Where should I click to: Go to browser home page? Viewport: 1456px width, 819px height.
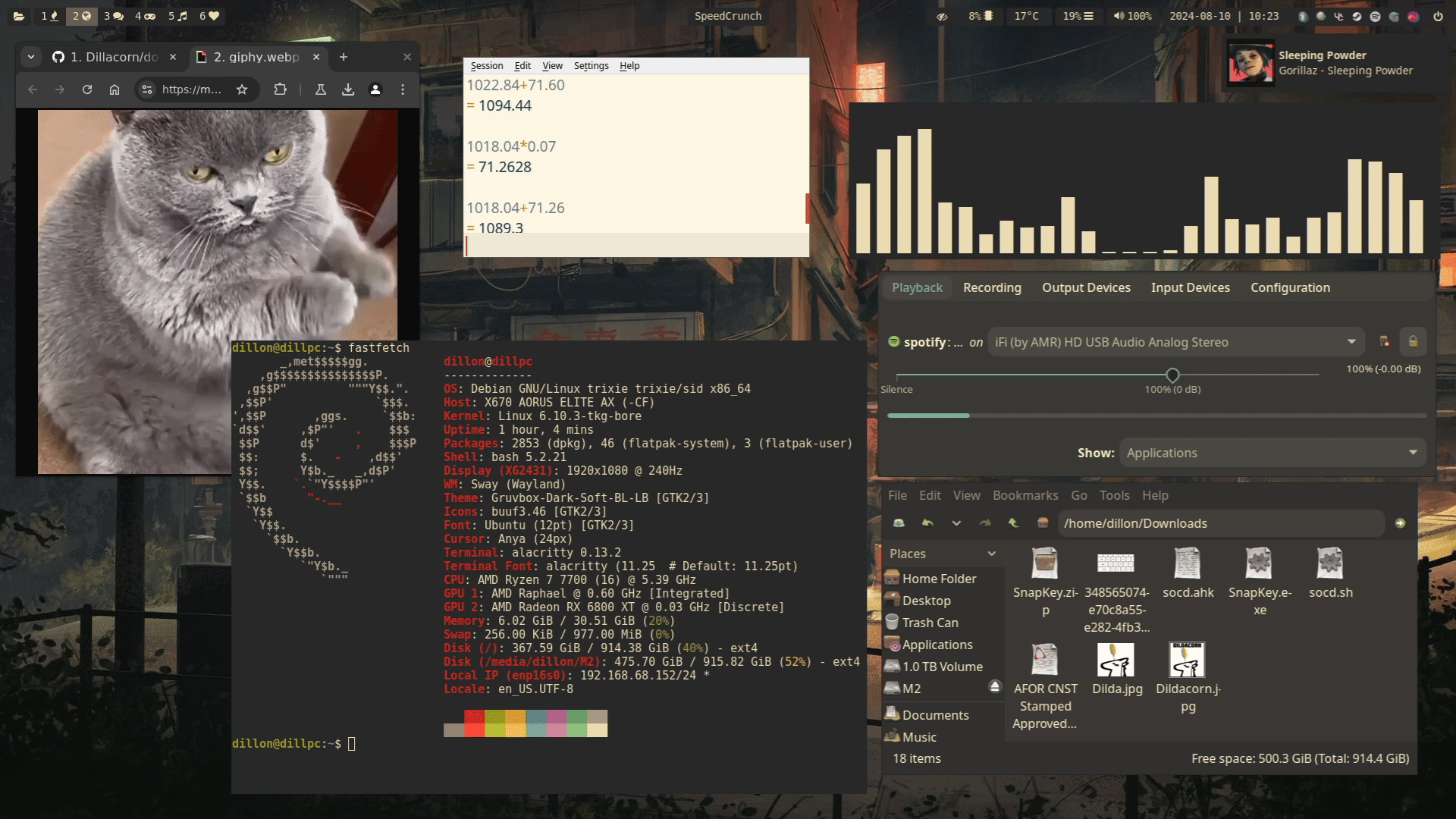click(x=115, y=89)
